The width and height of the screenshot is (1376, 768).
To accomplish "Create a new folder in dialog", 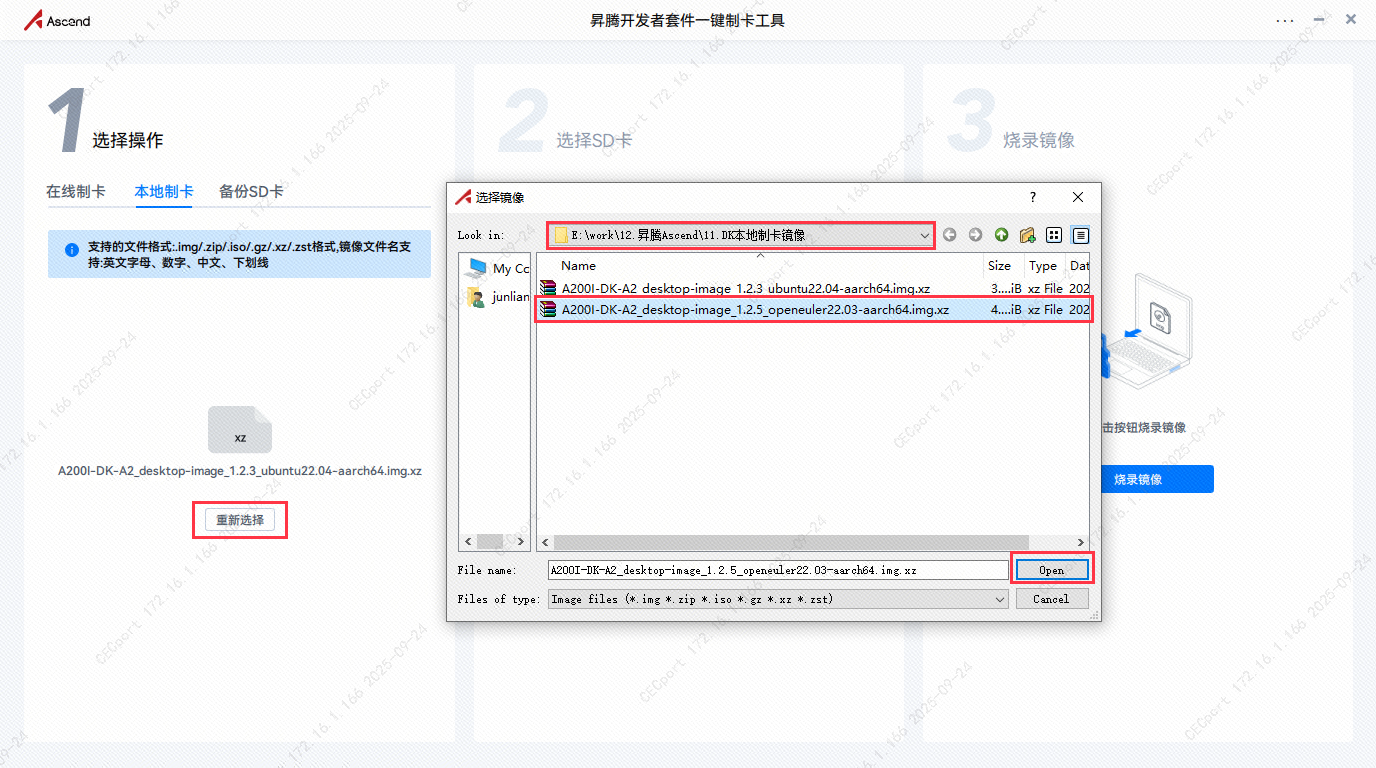I will pyautogui.click(x=1027, y=235).
